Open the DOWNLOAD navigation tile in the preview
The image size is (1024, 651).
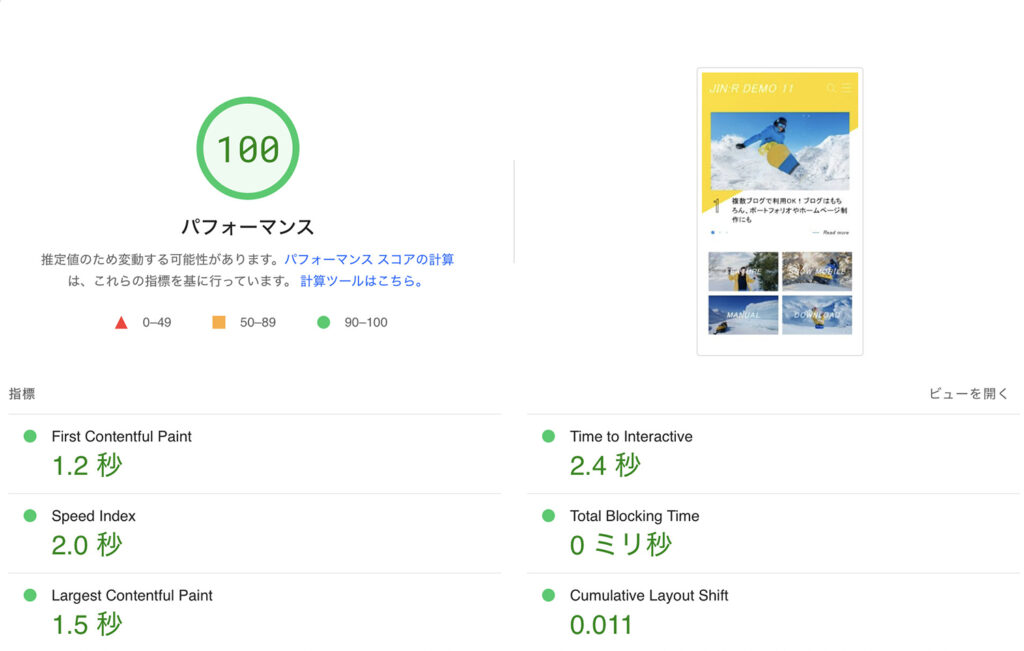click(816, 313)
